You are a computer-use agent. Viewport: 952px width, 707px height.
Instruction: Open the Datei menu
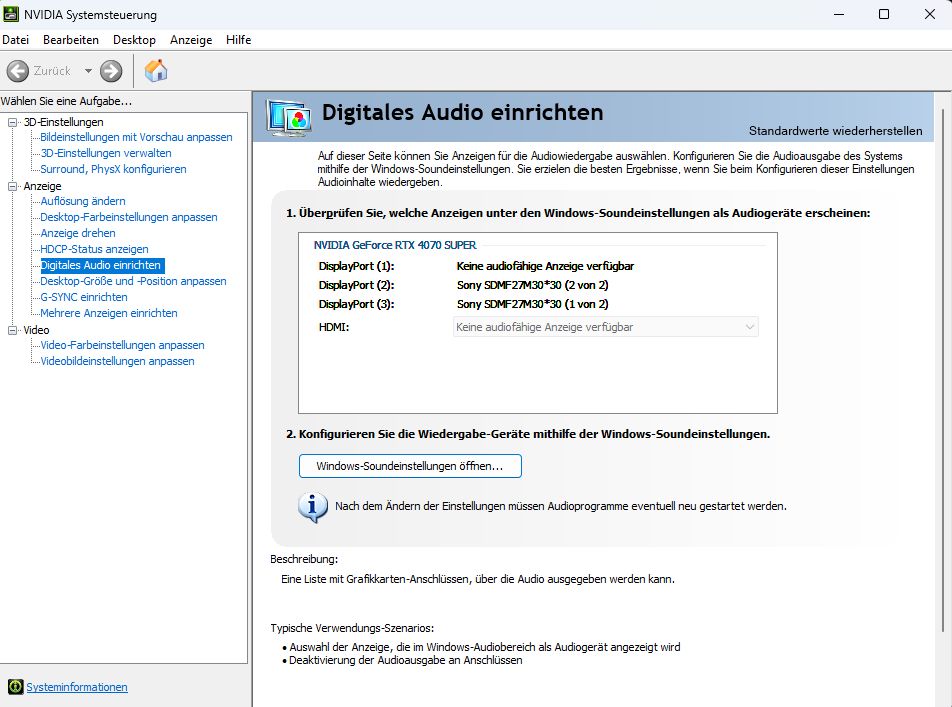[x=15, y=39]
